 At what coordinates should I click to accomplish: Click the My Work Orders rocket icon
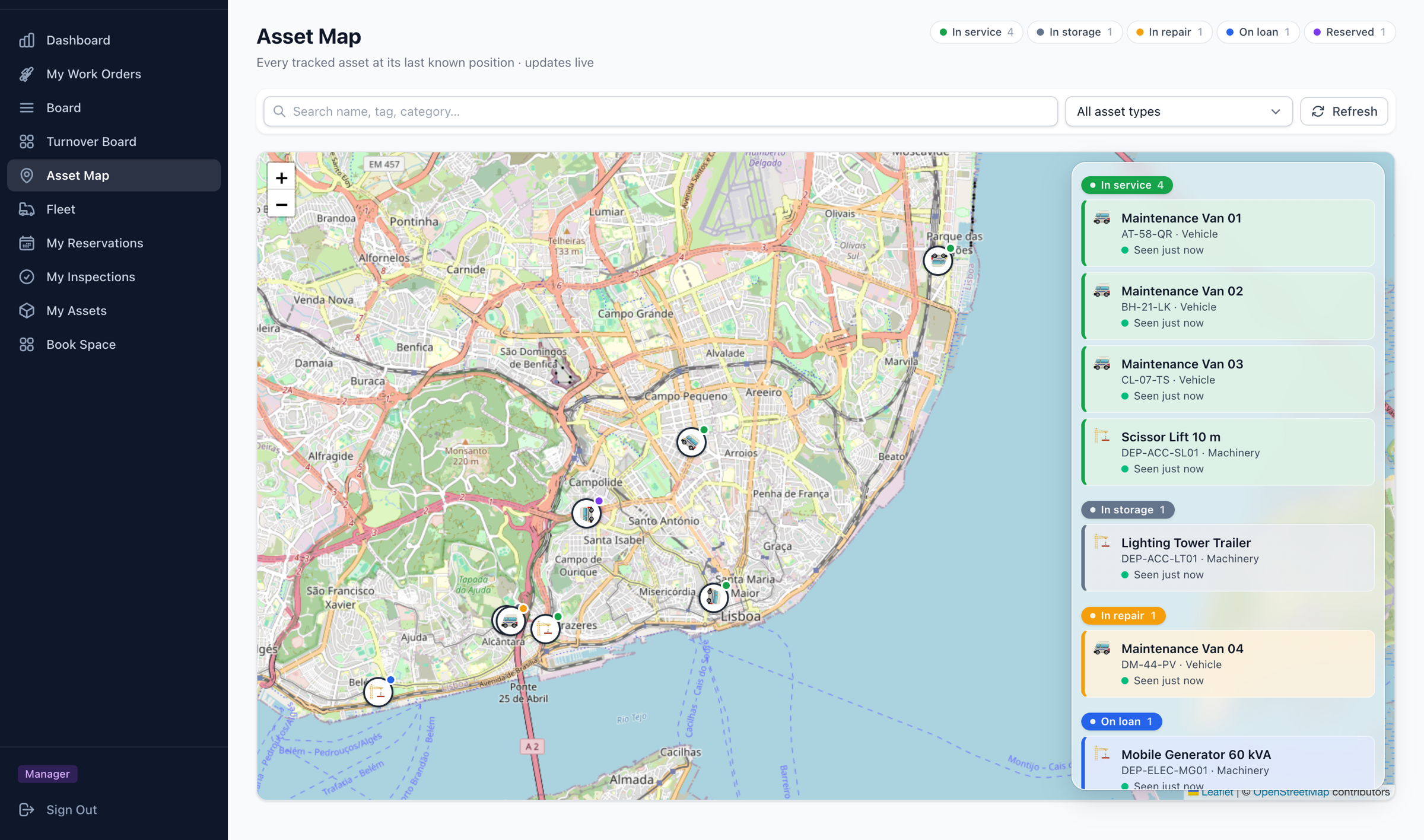pyautogui.click(x=27, y=74)
